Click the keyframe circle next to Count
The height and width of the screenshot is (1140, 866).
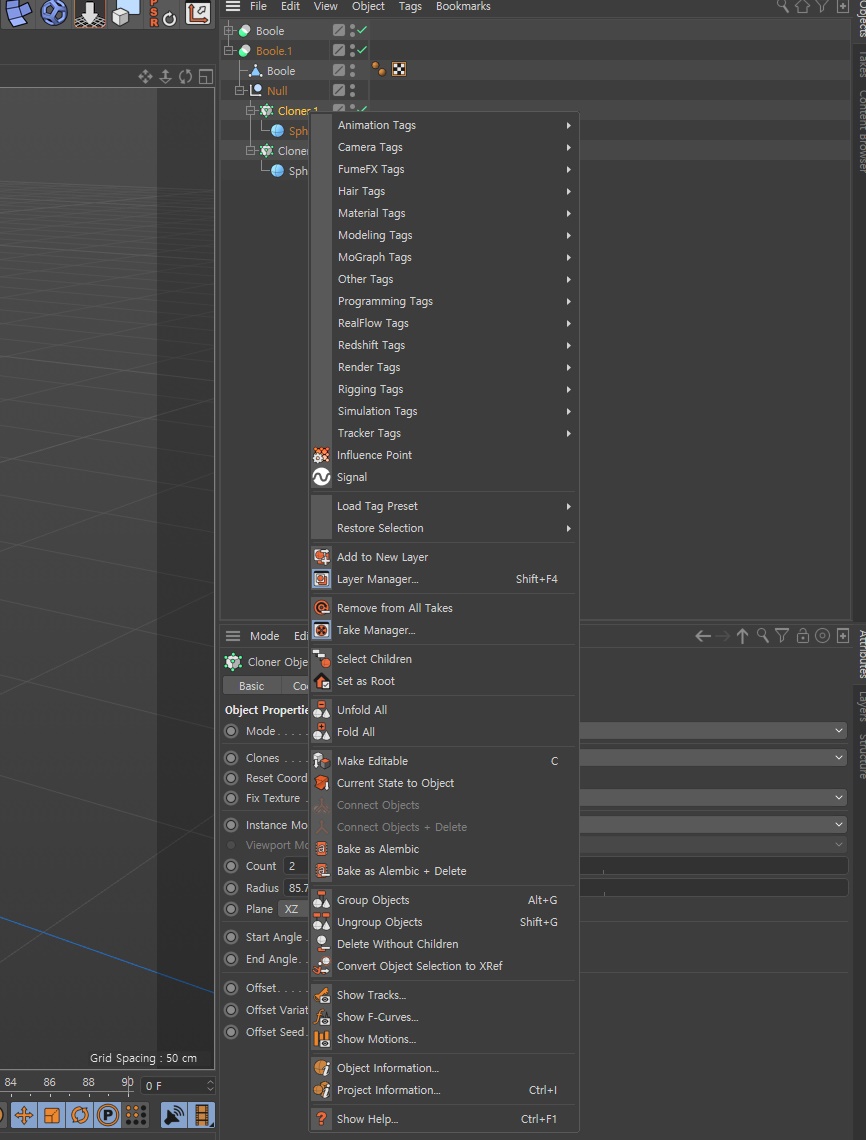[231, 866]
